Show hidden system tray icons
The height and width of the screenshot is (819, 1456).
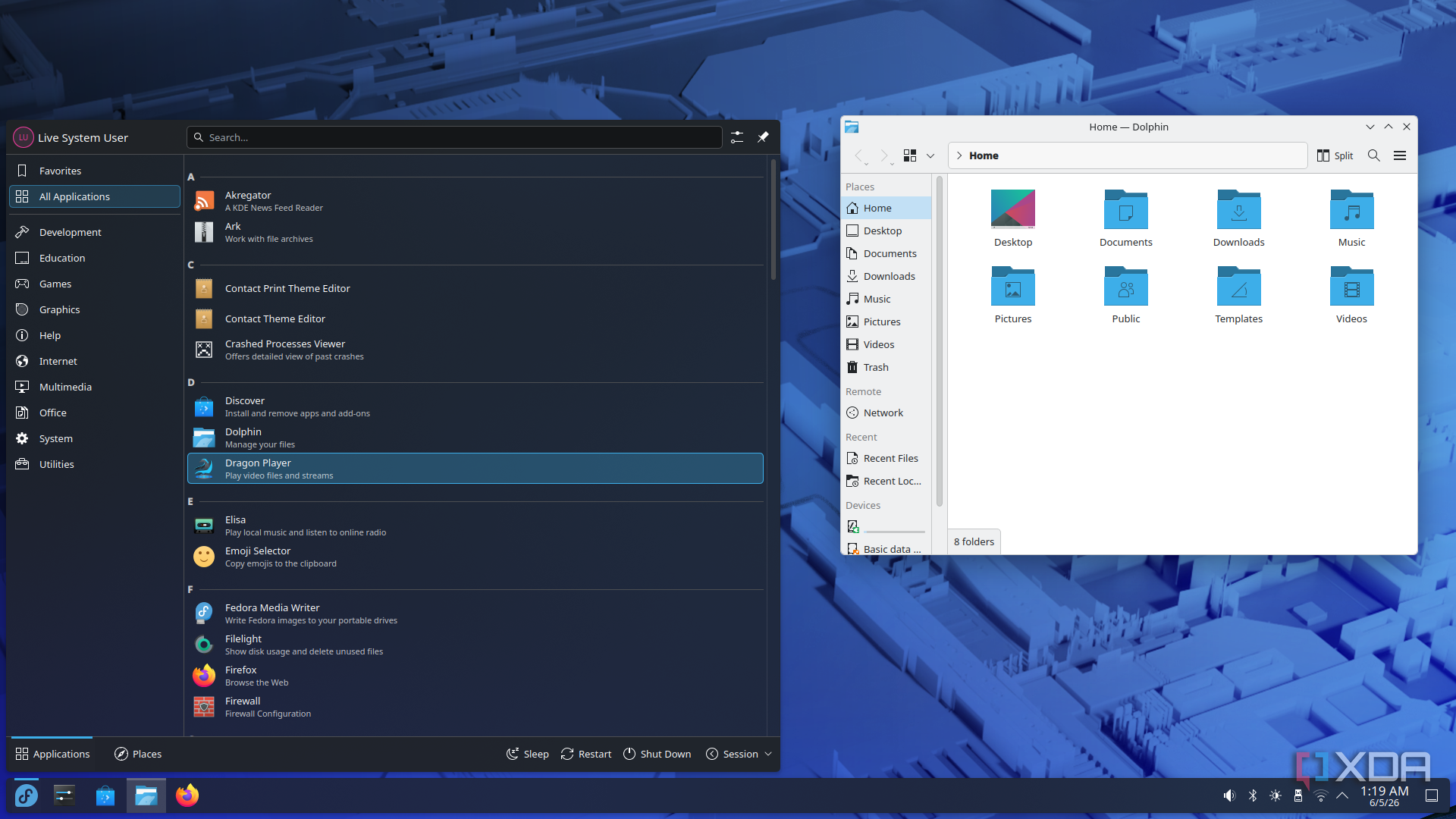coord(1342,795)
